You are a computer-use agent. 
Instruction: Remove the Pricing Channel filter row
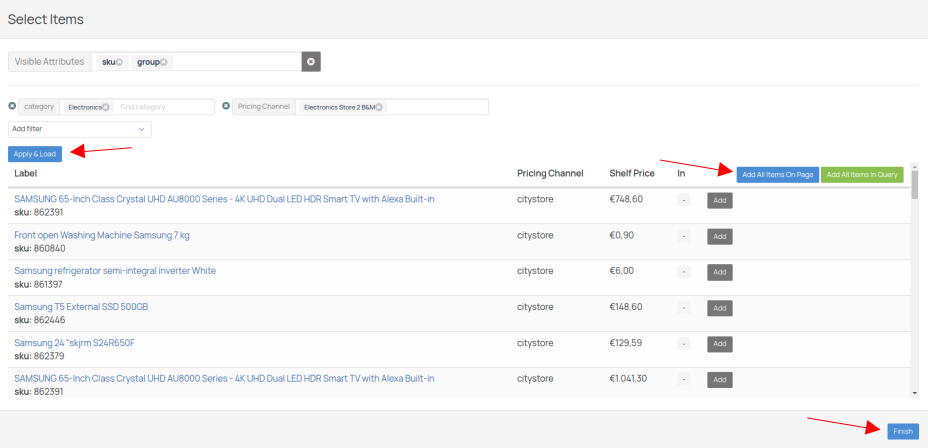coord(225,106)
